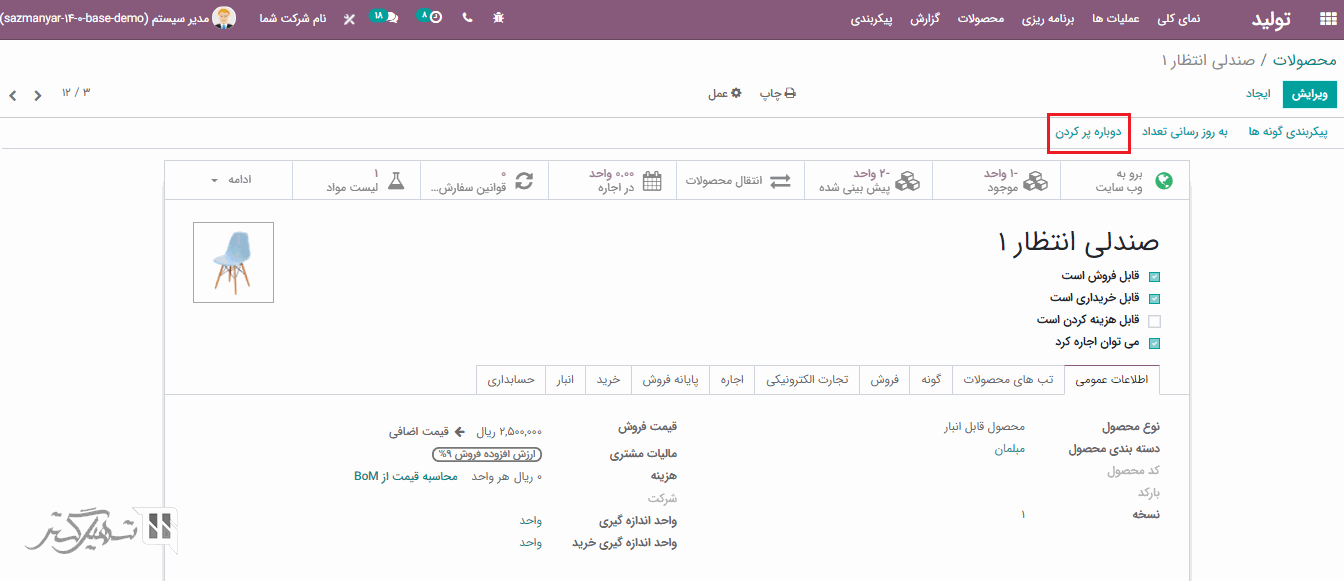Open company switcher 'نام شرکت شما'
1344x581 pixels.
pyautogui.click(x=292, y=19)
